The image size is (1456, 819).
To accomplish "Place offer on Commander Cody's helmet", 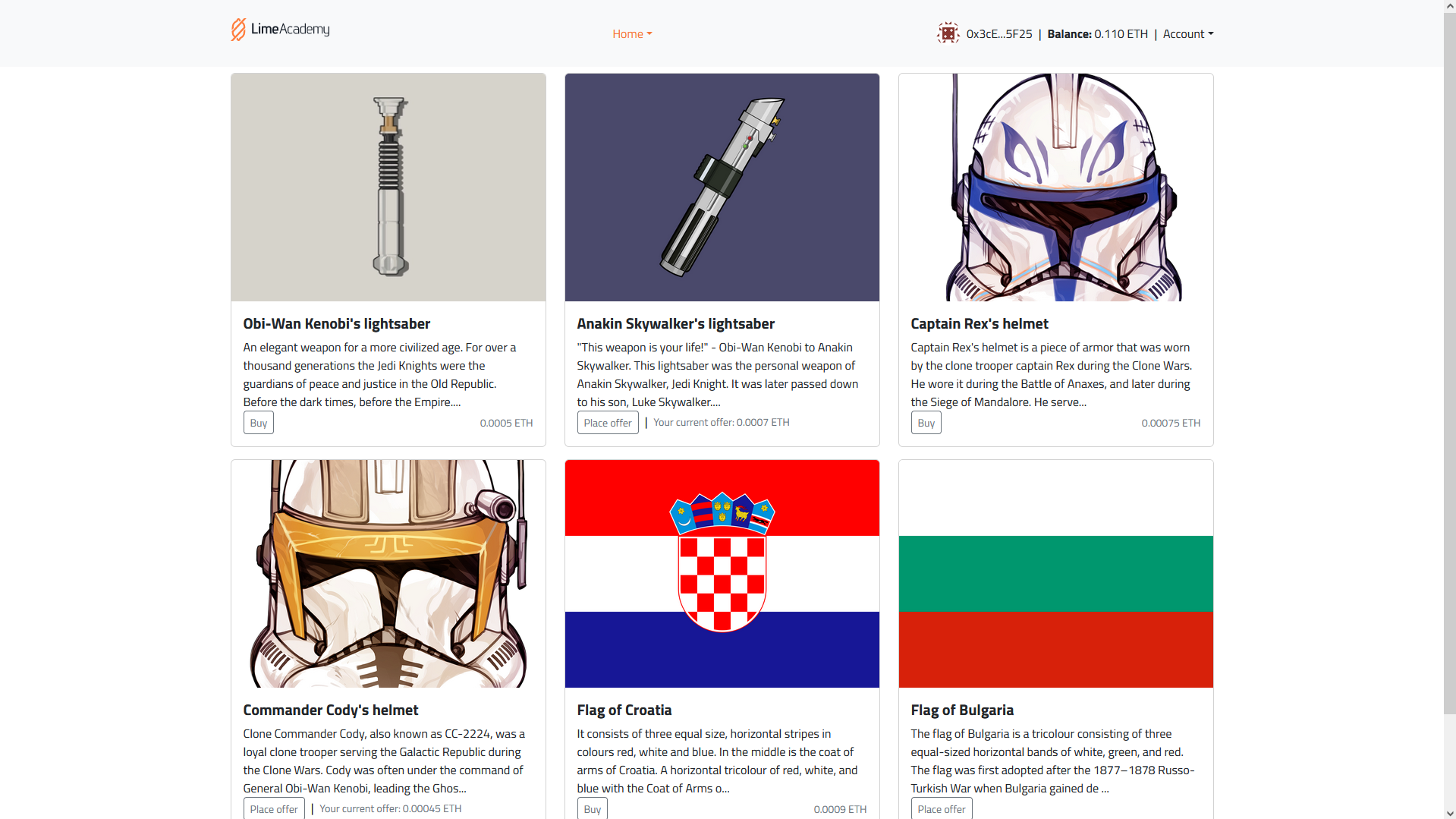I will tap(274, 808).
